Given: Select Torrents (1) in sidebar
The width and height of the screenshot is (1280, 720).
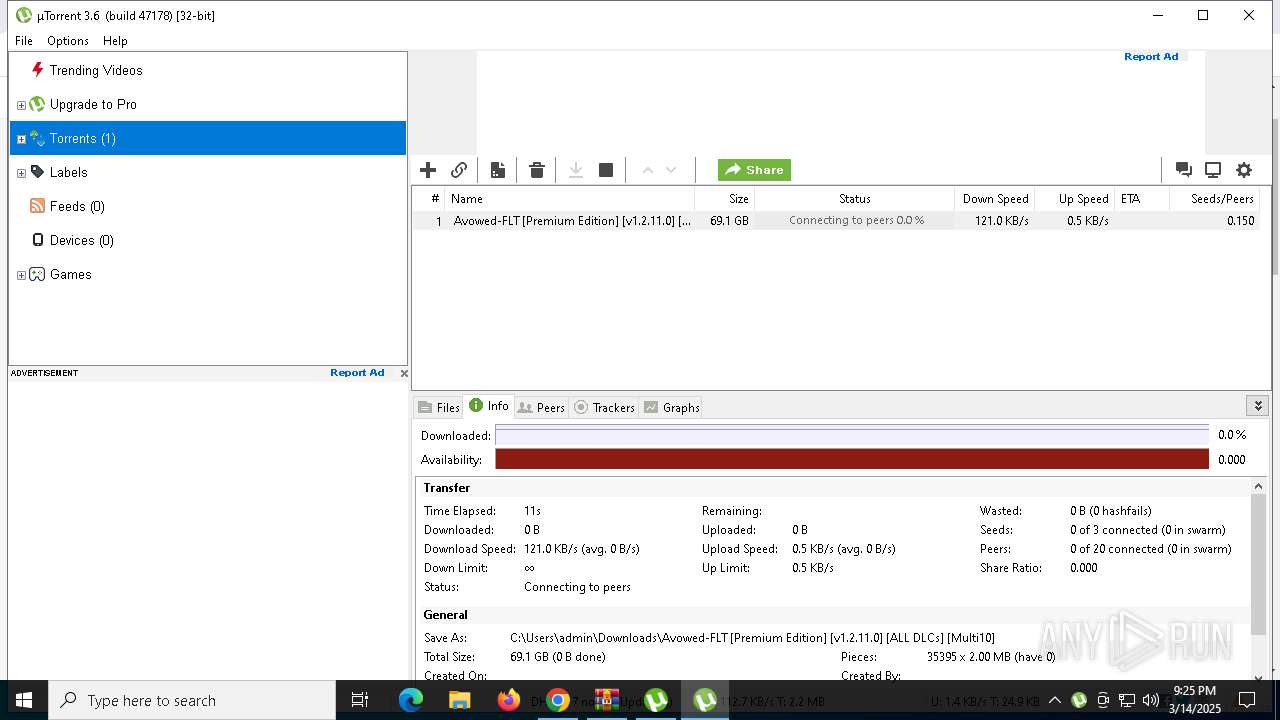Looking at the screenshot, I should (x=208, y=138).
